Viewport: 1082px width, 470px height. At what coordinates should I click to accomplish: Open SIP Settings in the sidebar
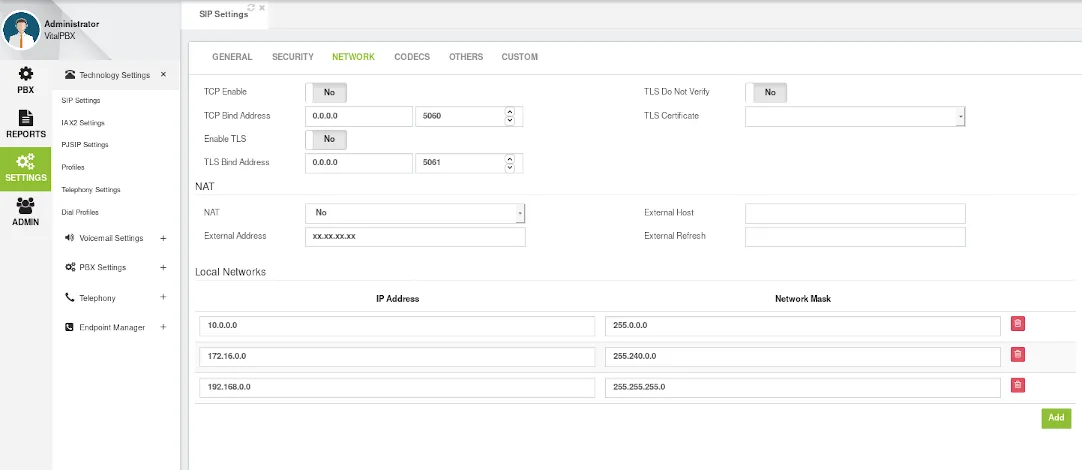[81, 101]
